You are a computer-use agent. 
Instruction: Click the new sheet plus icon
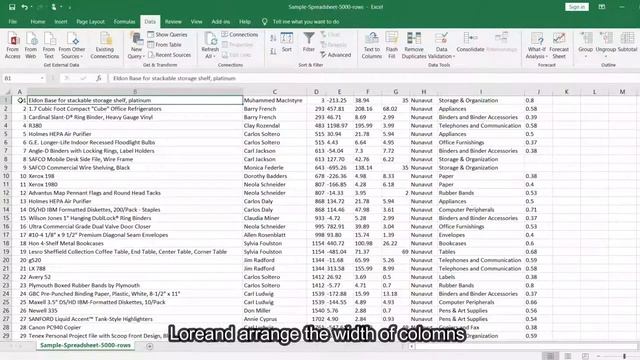pyautogui.click(x=150, y=347)
